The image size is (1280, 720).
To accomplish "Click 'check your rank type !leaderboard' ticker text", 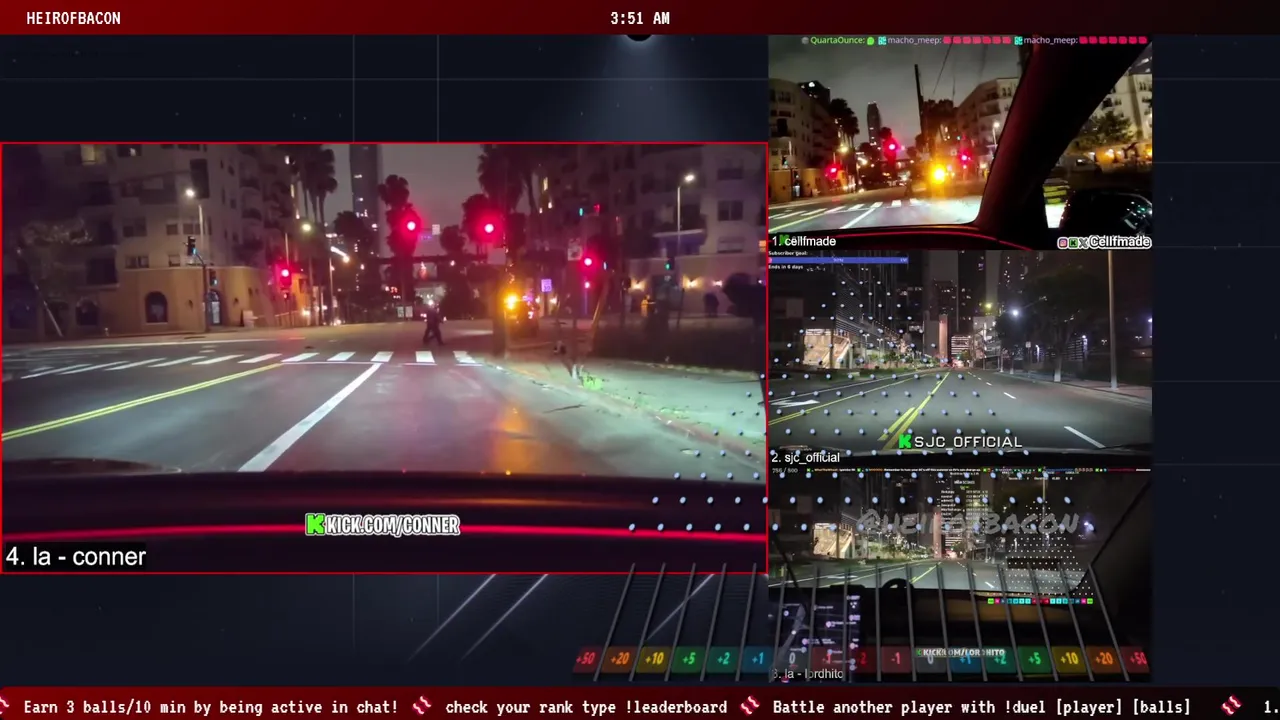I will tap(586, 707).
